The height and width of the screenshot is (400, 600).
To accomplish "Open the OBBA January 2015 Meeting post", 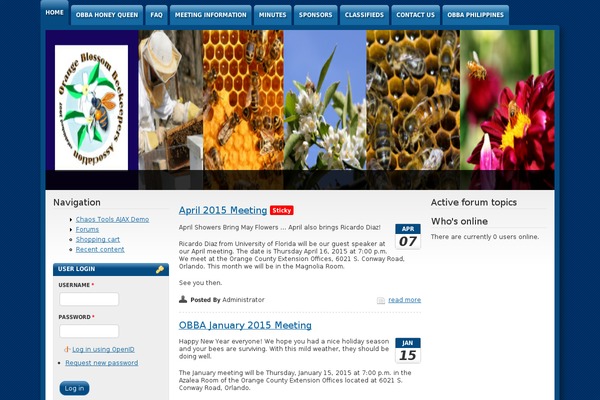I will pos(245,325).
